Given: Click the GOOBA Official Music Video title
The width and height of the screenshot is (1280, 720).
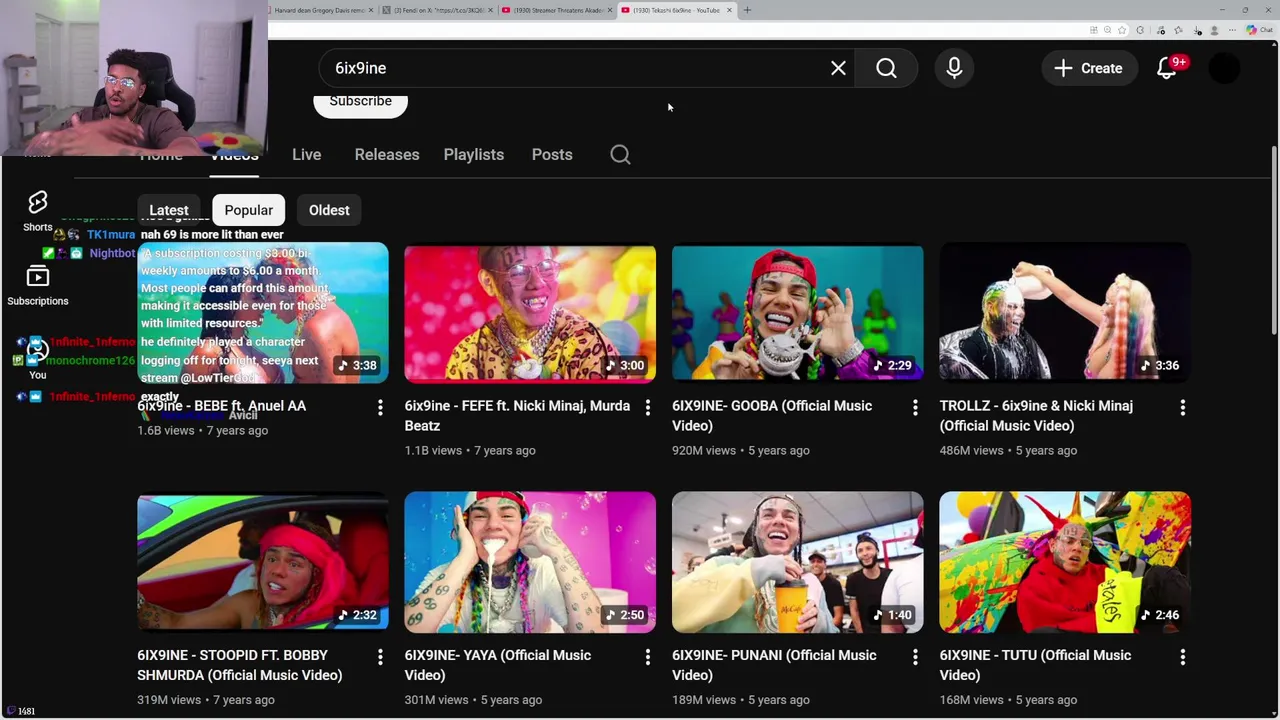Looking at the screenshot, I should click(x=772, y=416).
